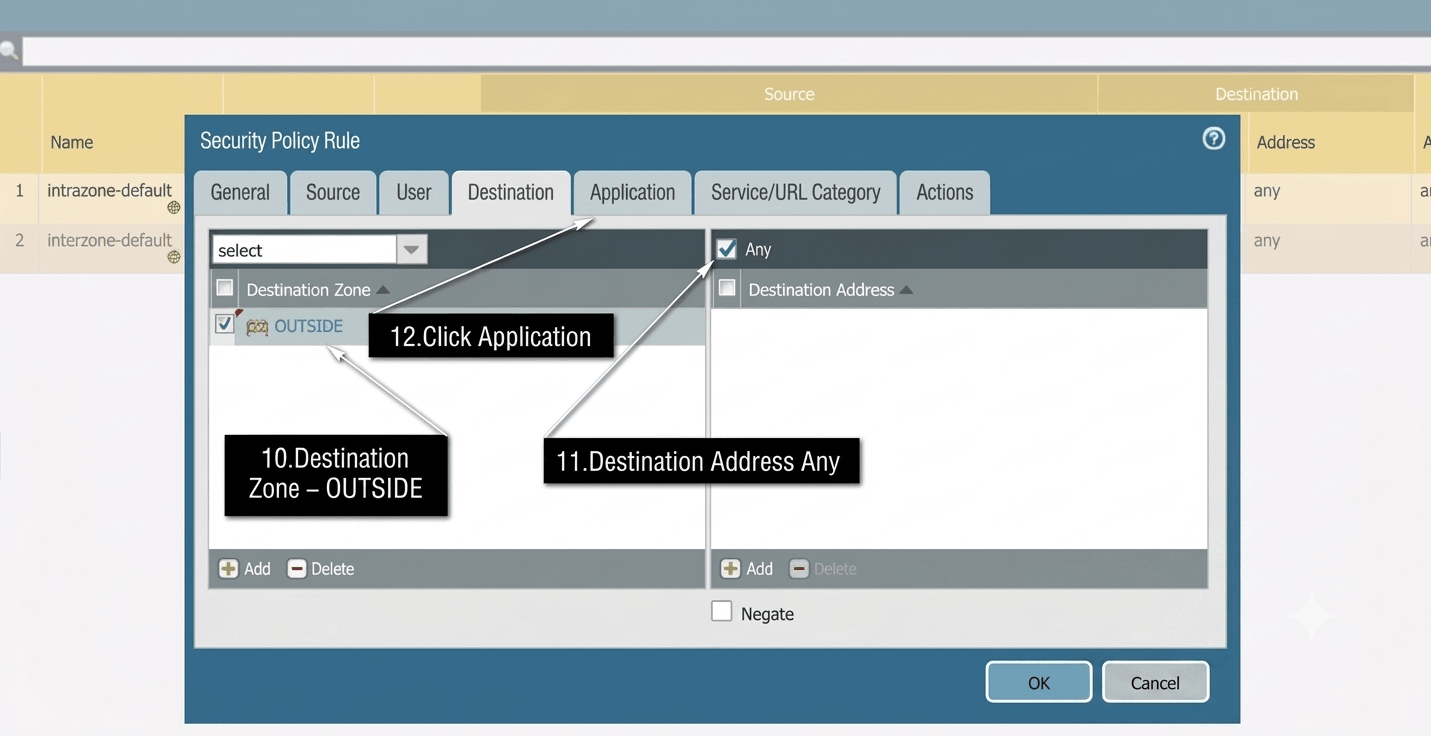Screen dimensions: 1431x736
Task: Click the minus icon for Destination Zone Delete
Action: (296, 568)
